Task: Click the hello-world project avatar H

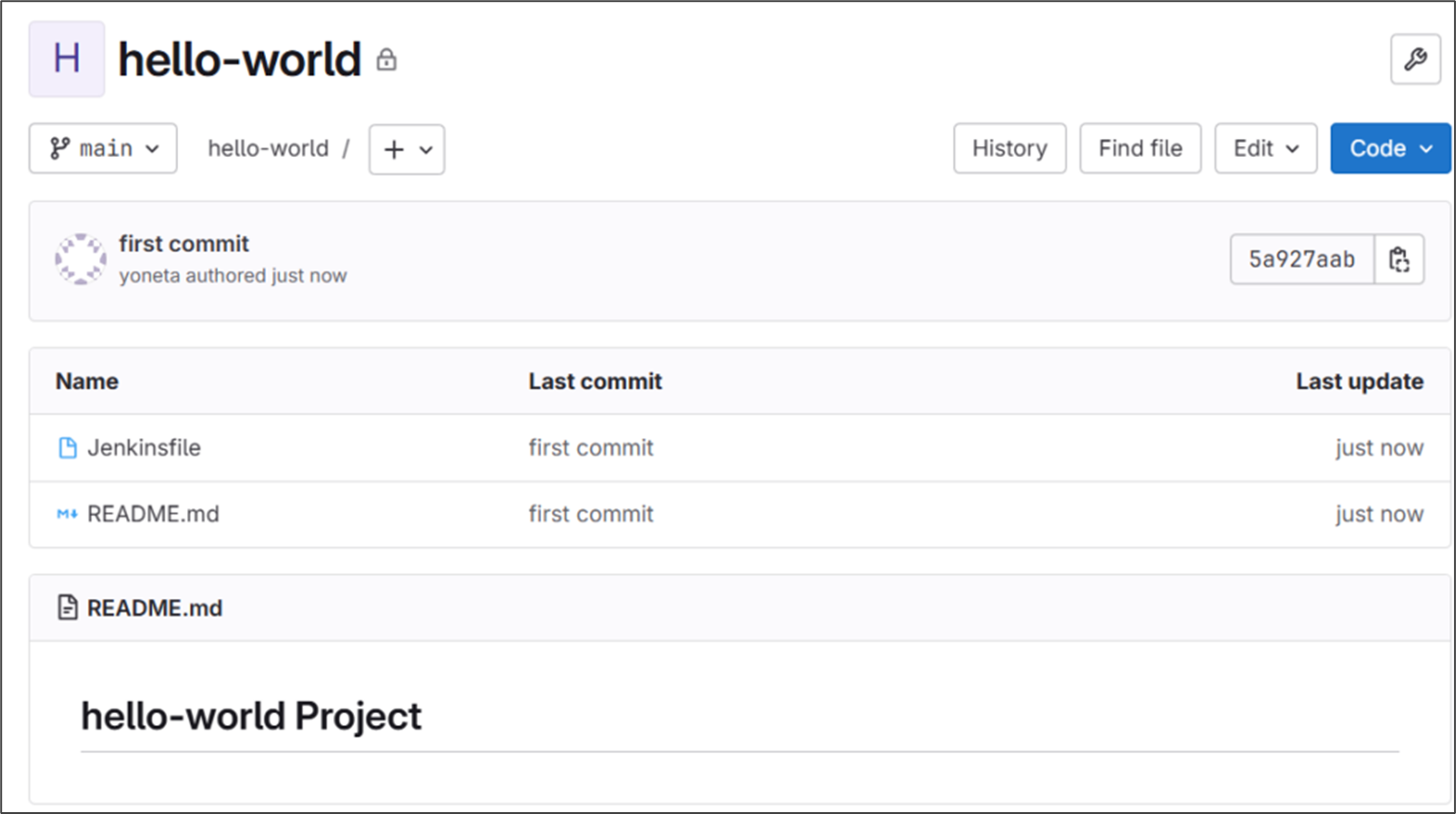Action: tap(65, 59)
